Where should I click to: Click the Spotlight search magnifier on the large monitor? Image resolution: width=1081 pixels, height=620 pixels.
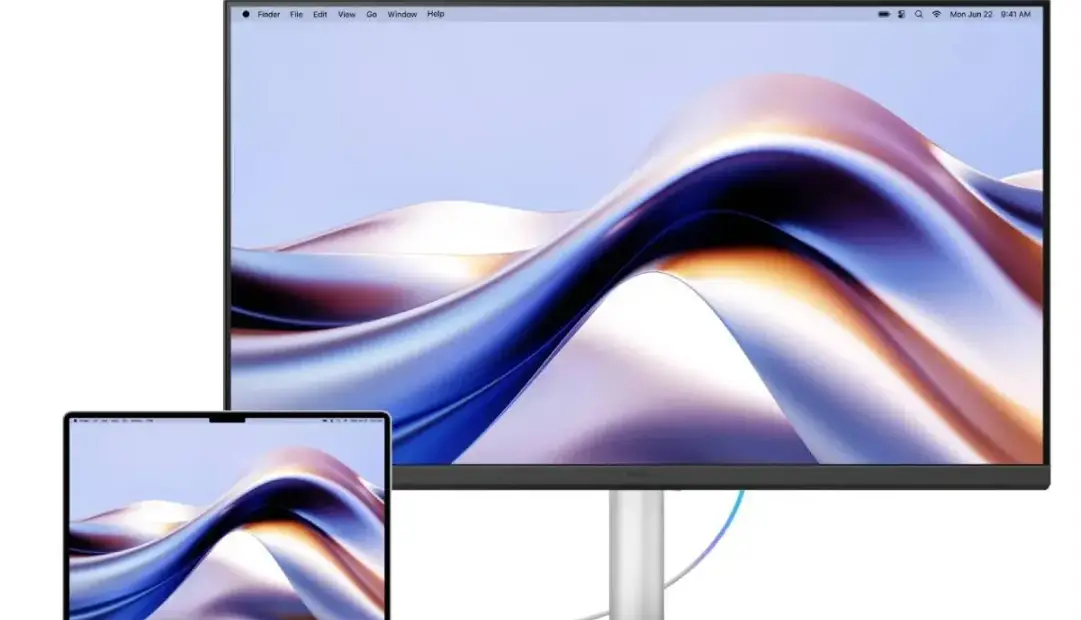[x=918, y=15]
